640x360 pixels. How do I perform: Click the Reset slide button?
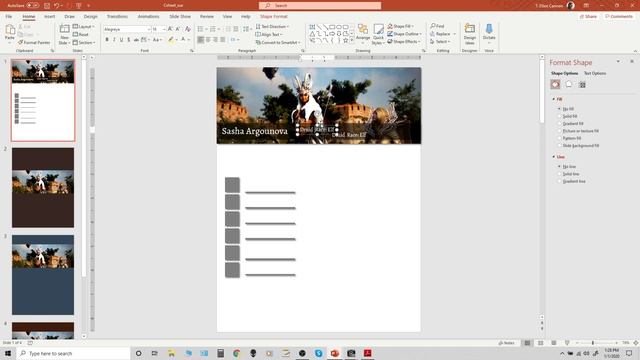[x=81, y=34]
